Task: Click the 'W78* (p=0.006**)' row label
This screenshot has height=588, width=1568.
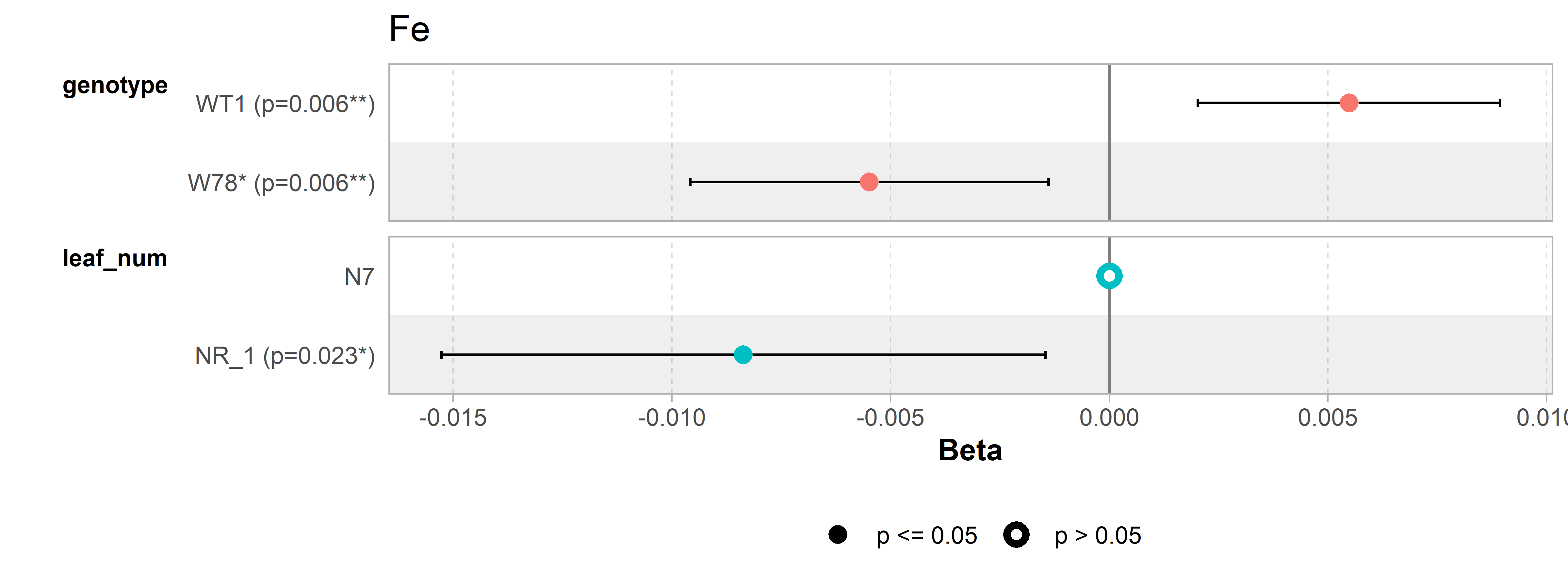Action: click(281, 183)
